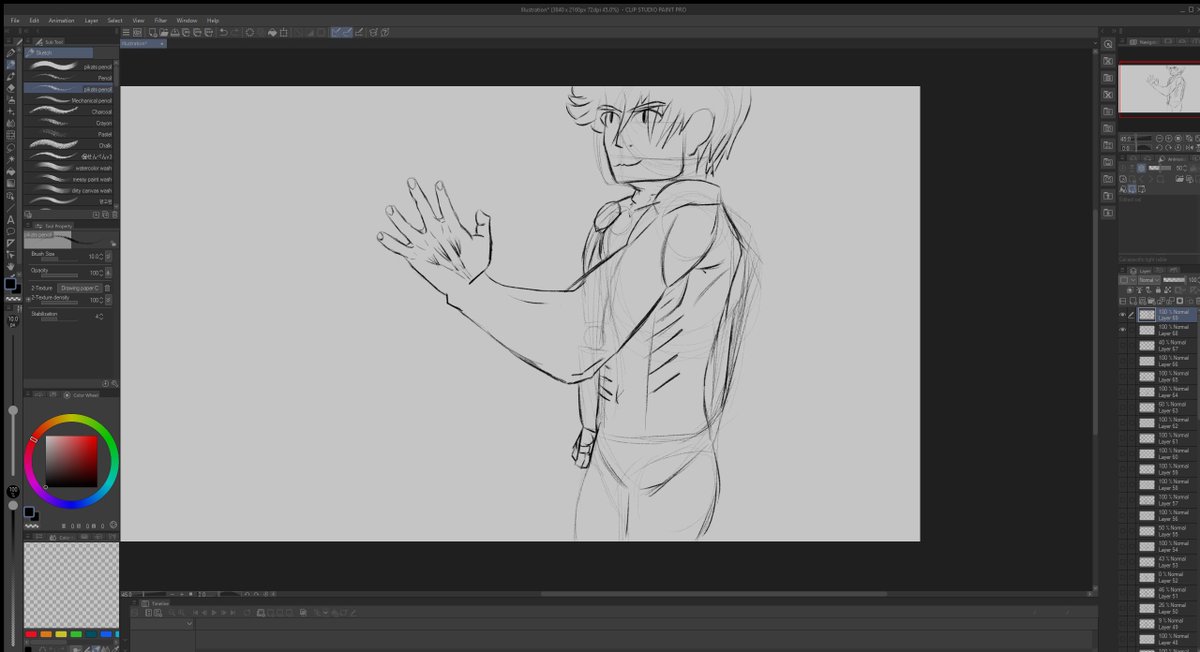The width and height of the screenshot is (1200, 652).
Task: Click the magnifier icon in the right dock
Action: click(x=1108, y=44)
